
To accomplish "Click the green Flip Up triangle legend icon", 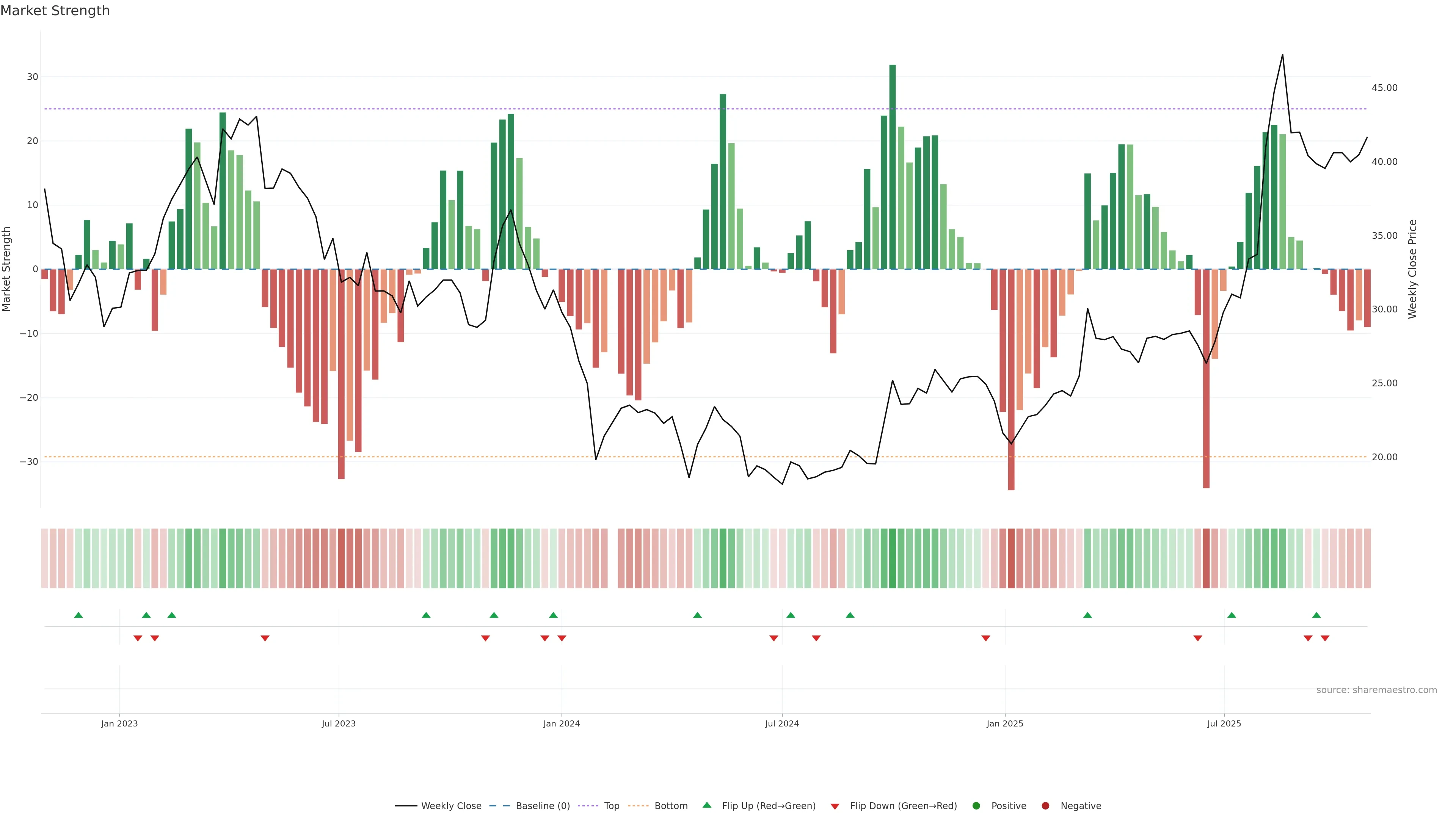I will tap(706, 805).
